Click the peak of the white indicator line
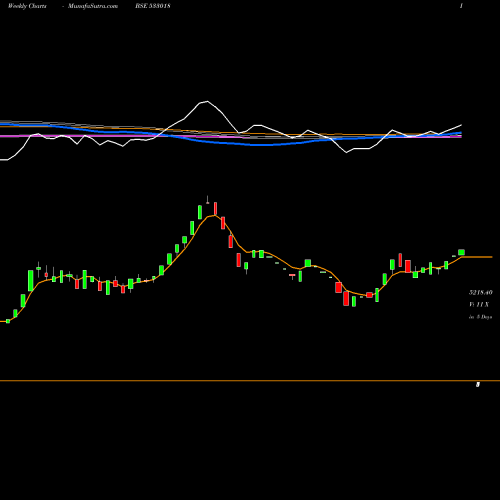Image resolution: width=500 pixels, height=500 pixels. coord(207,101)
